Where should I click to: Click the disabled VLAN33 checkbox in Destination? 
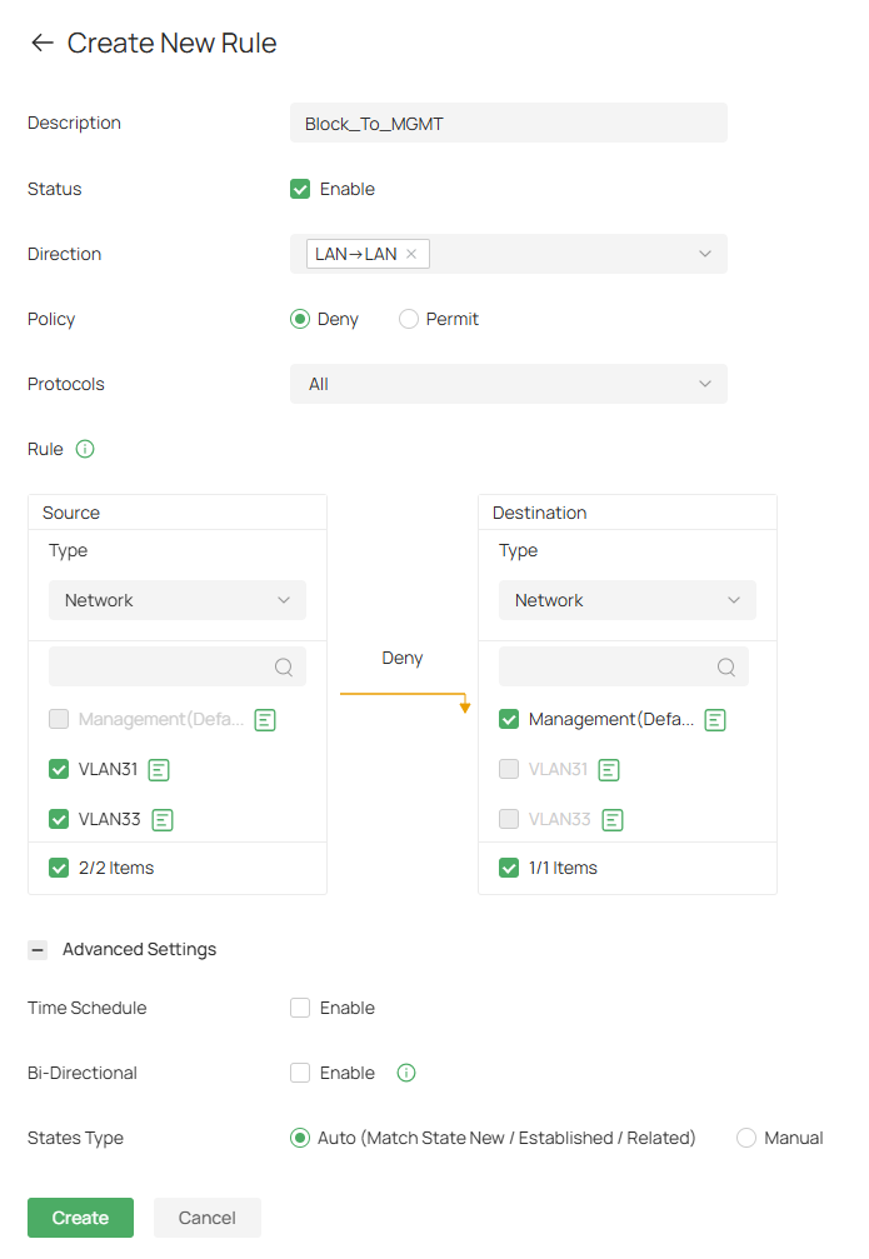pos(509,819)
